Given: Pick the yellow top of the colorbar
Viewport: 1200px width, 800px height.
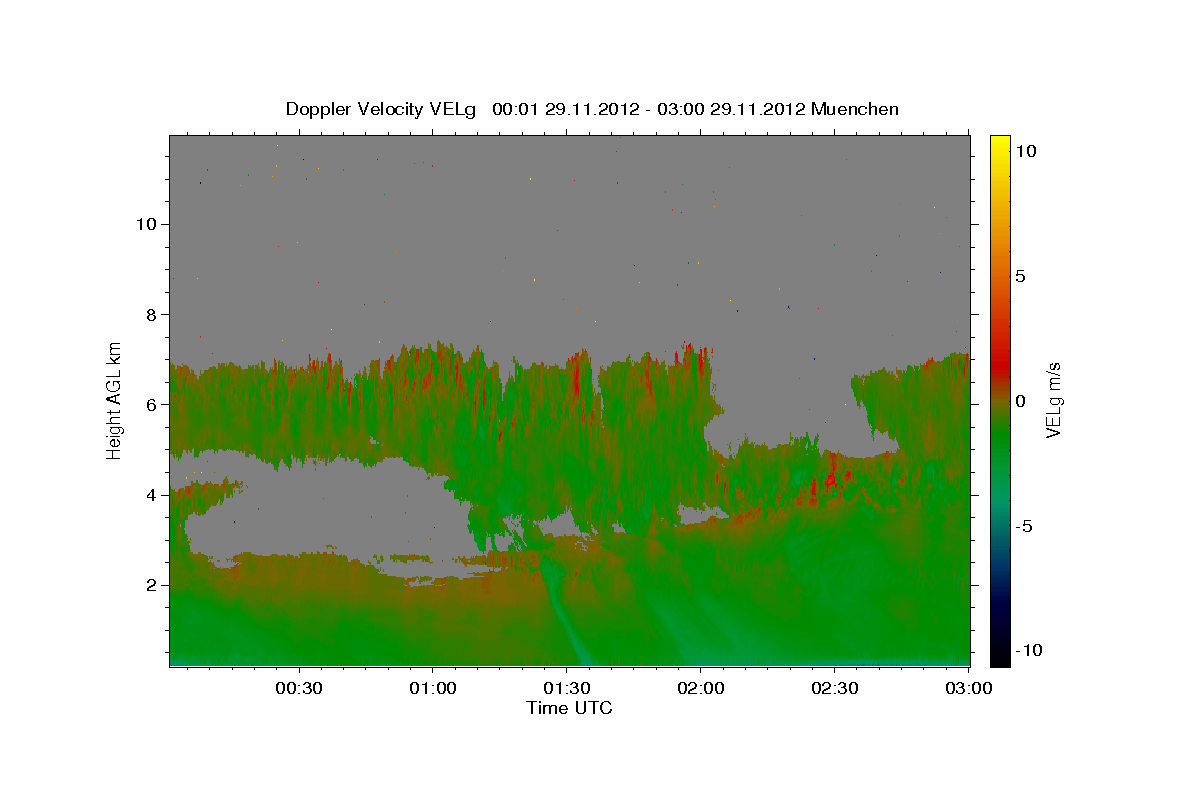Looking at the screenshot, I should [x=999, y=145].
